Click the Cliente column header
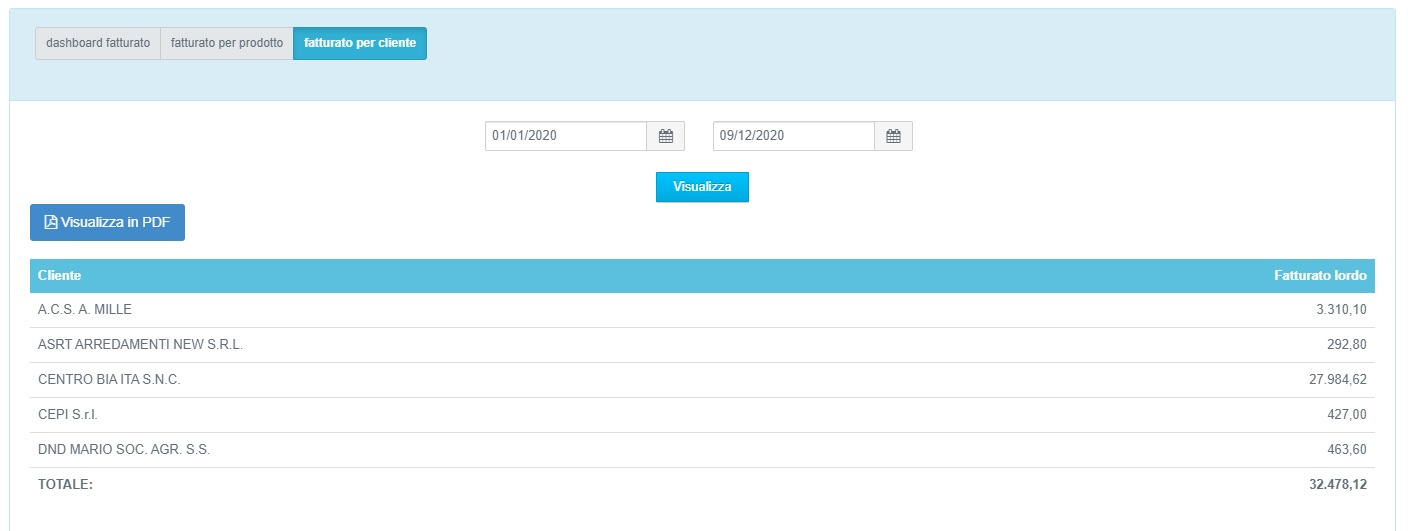This screenshot has width=1408, height=531. coord(60,275)
